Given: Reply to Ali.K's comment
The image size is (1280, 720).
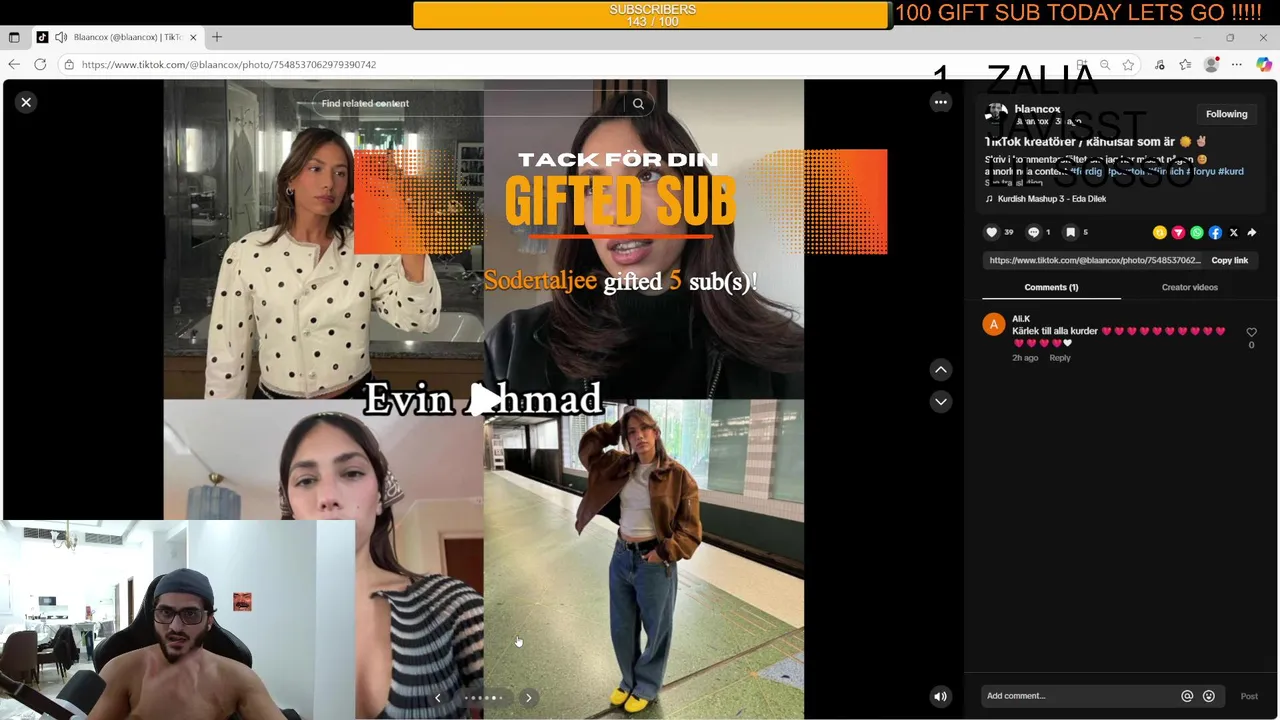Looking at the screenshot, I should [1059, 358].
